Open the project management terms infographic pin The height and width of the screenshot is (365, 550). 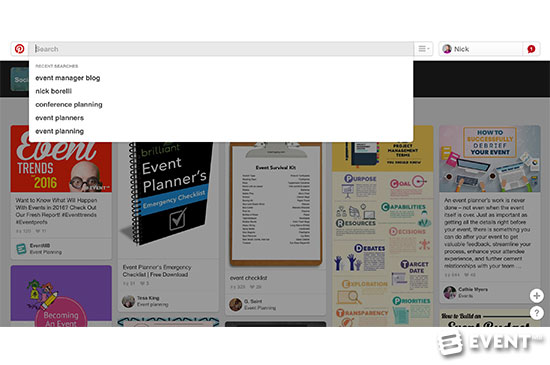pos(383,226)
